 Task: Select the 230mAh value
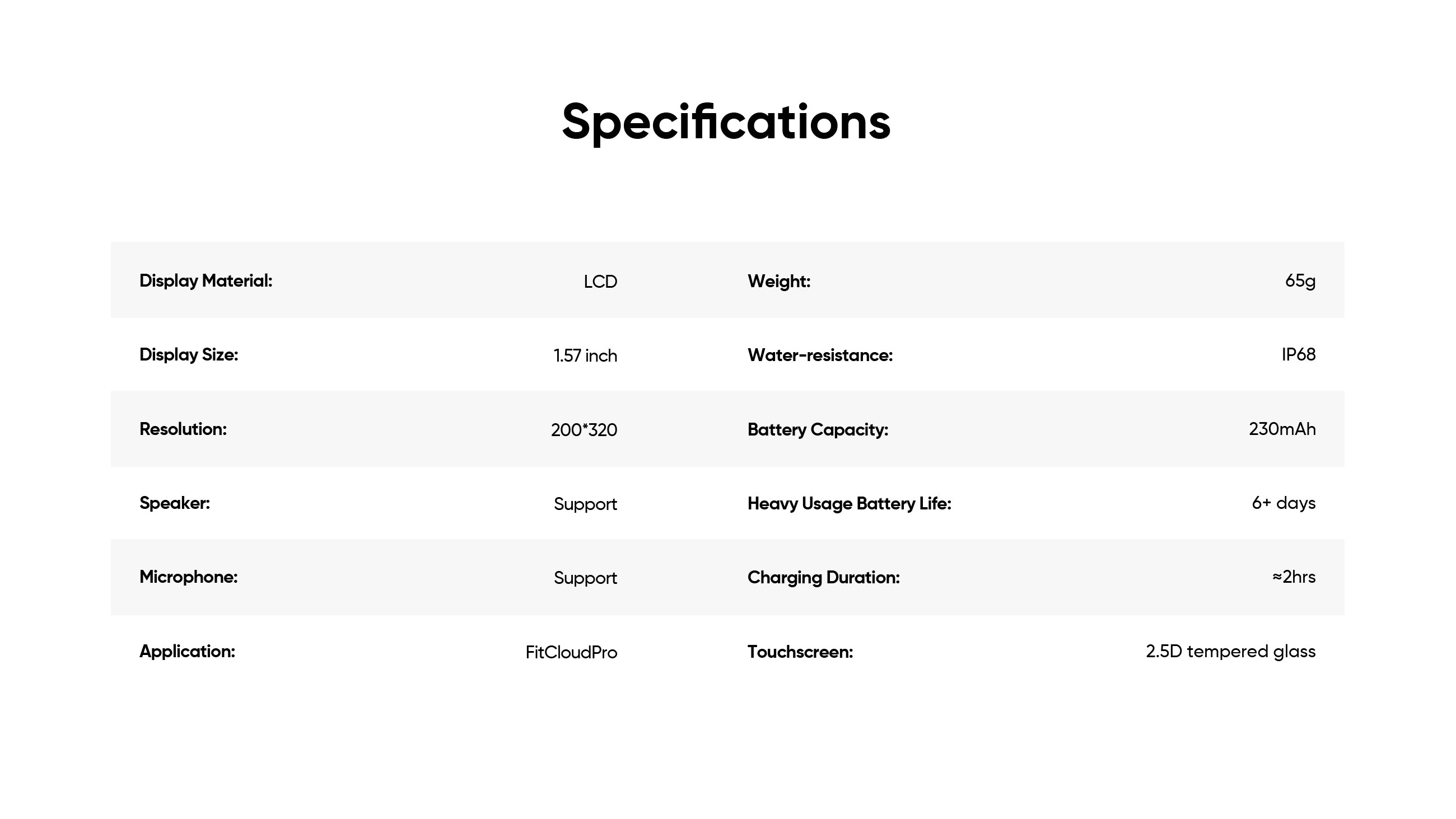pos(1282,429)
